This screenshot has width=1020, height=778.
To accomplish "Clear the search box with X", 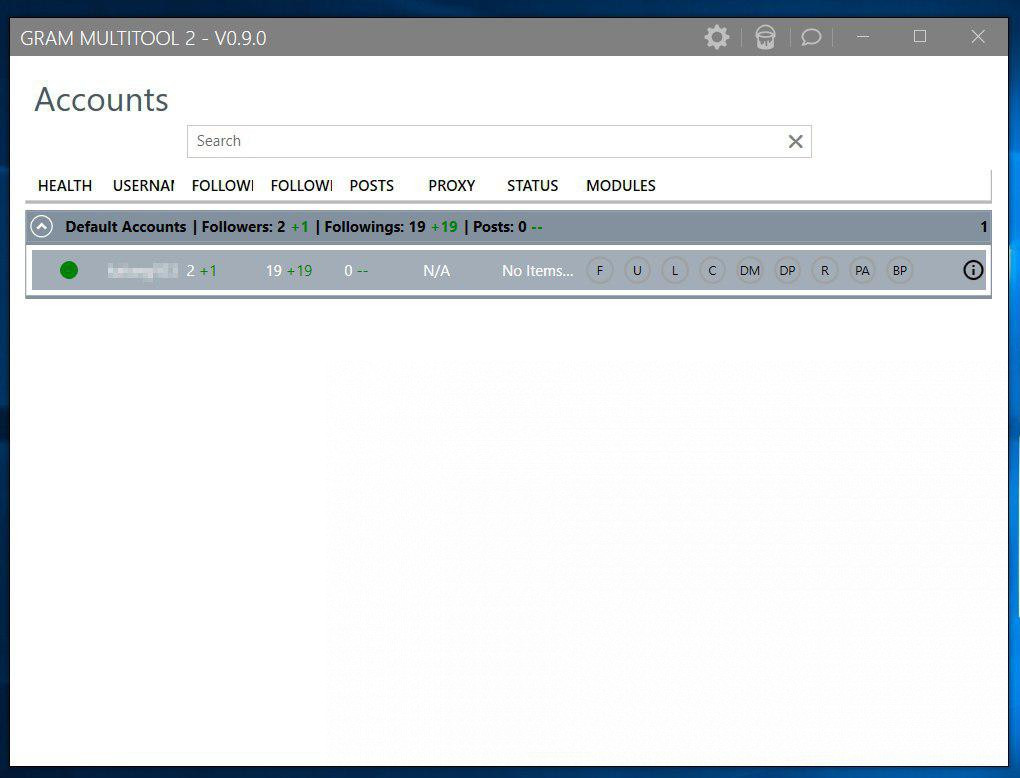I will (795, 142).
